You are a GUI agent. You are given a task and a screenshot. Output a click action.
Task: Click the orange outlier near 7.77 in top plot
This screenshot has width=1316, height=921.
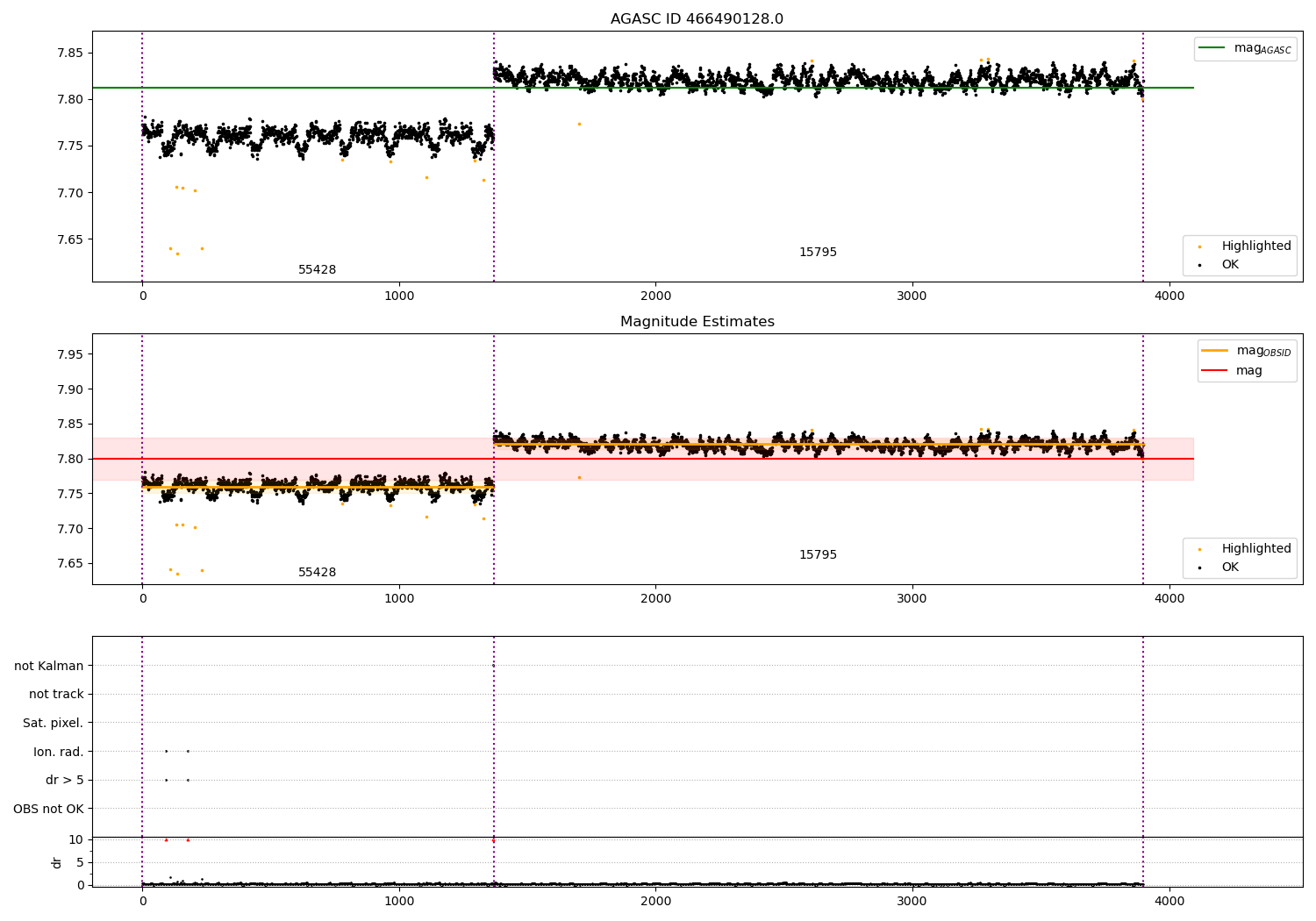(x=579, y=124)
